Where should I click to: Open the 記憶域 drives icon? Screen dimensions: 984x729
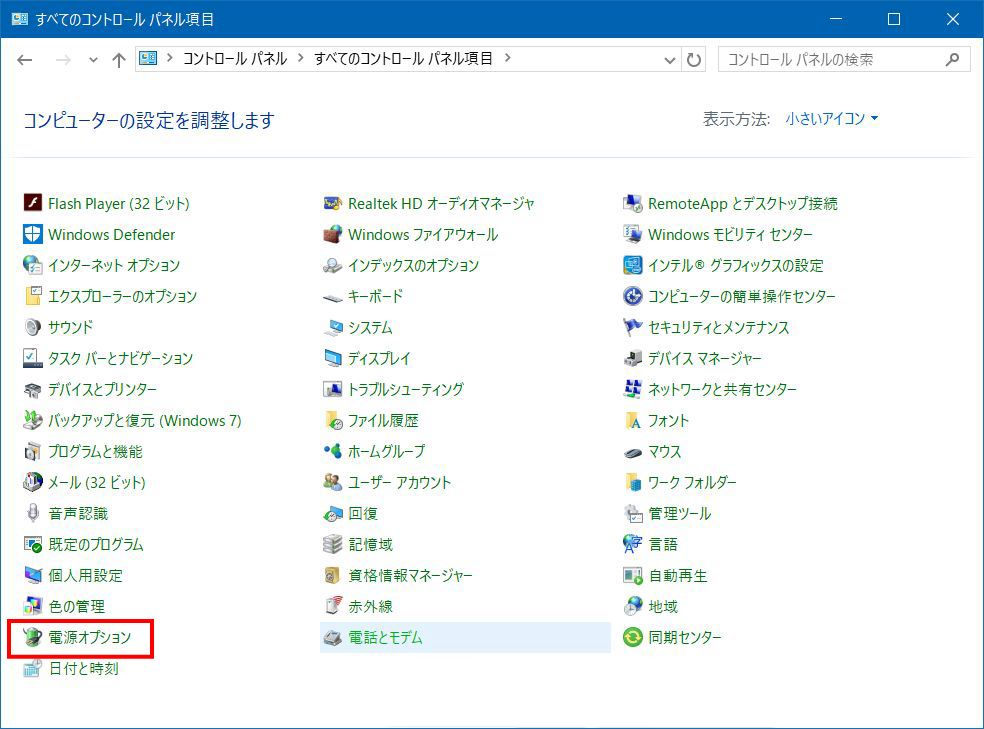coord(333,544)
